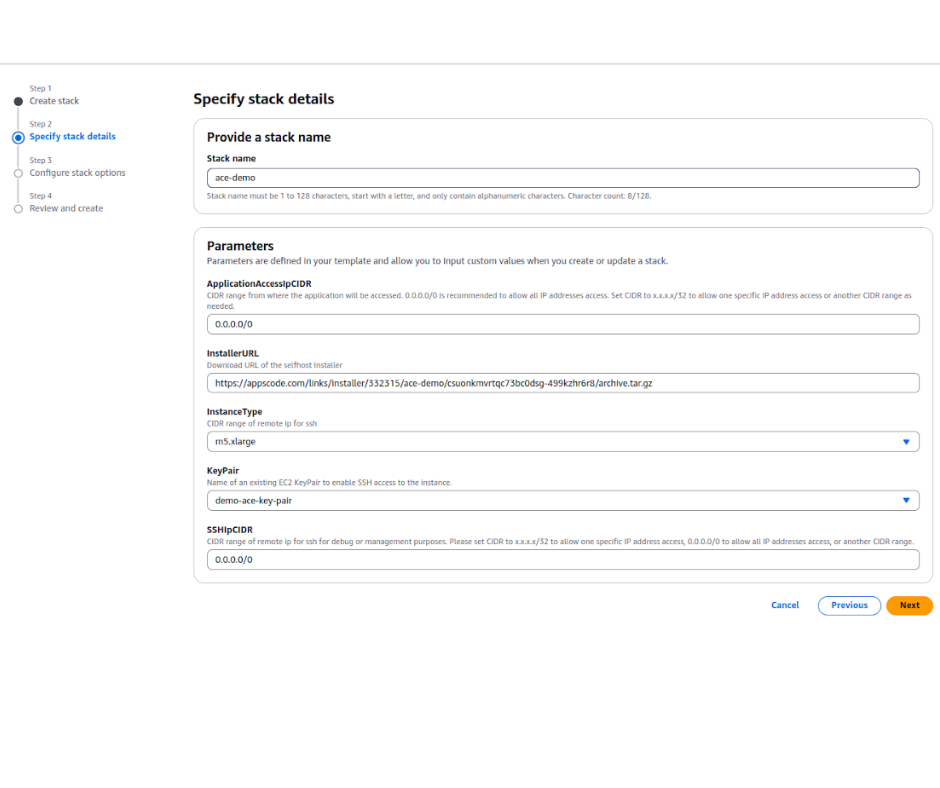
Task: Select the SSHIpCIDR input field
Action: (562, 560)
